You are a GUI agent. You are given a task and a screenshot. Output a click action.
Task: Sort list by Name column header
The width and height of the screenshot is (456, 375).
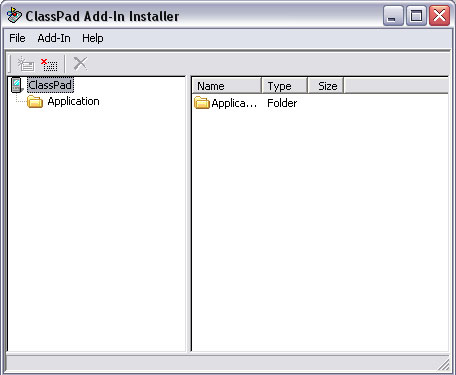tap(227, 86)
